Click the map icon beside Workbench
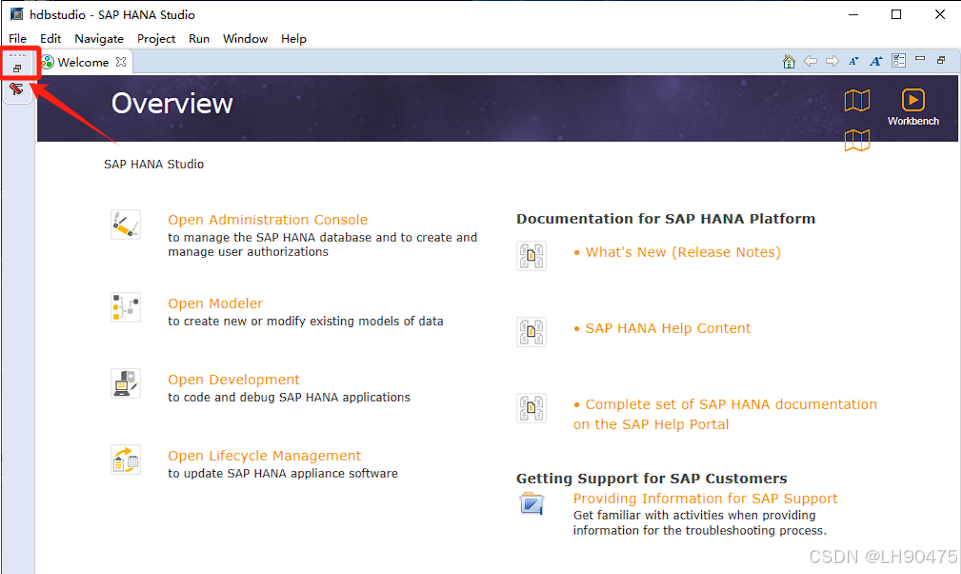The image size is (961, 574). 857,100
